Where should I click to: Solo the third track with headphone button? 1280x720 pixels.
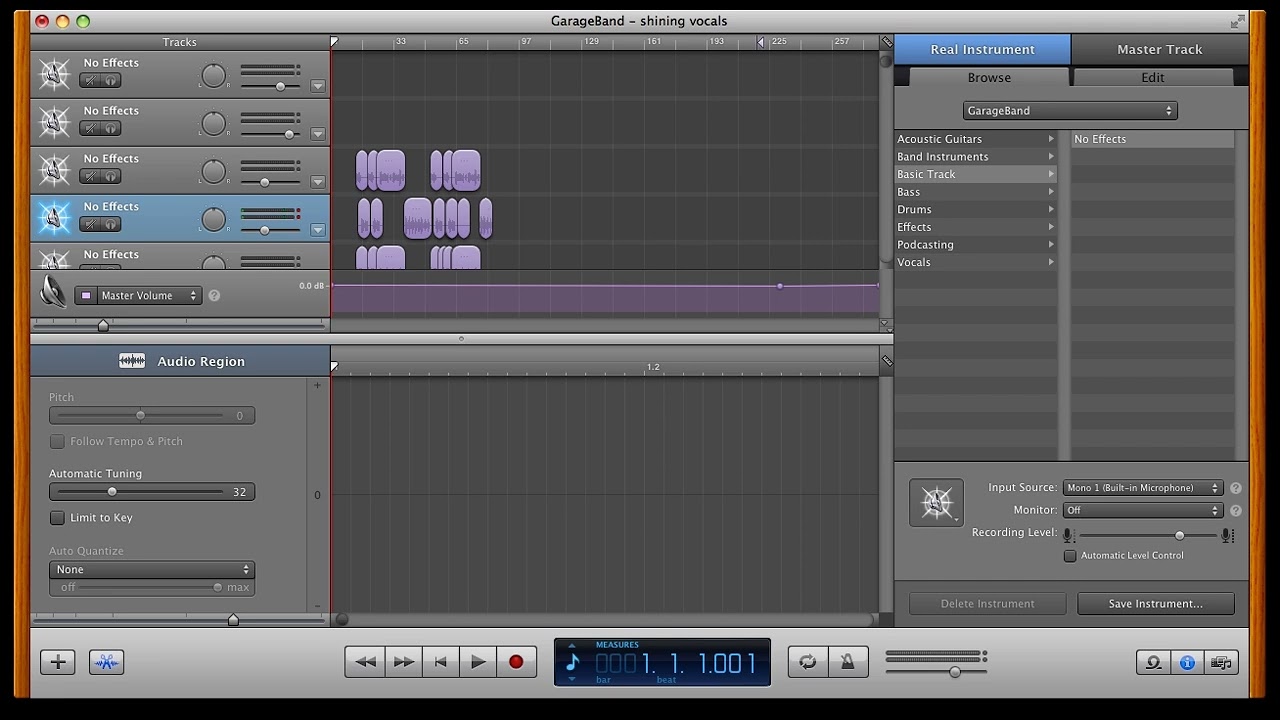point(111,176)
